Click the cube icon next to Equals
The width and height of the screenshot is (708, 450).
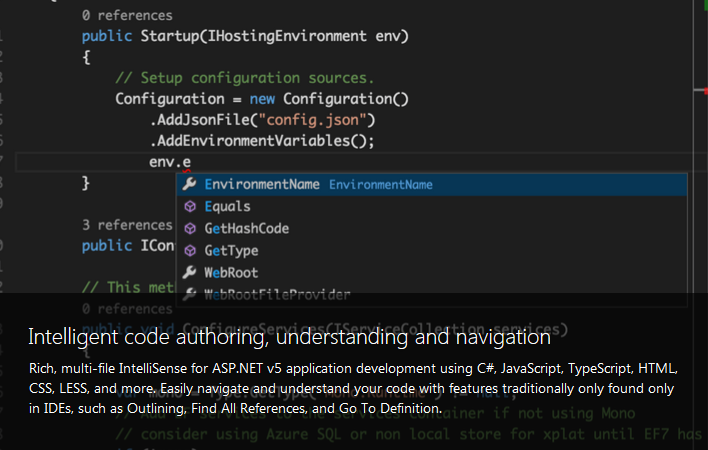point(190,207)
